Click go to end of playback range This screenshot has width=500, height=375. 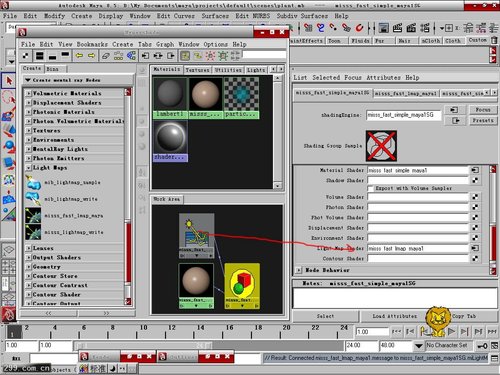coord(492,331)
